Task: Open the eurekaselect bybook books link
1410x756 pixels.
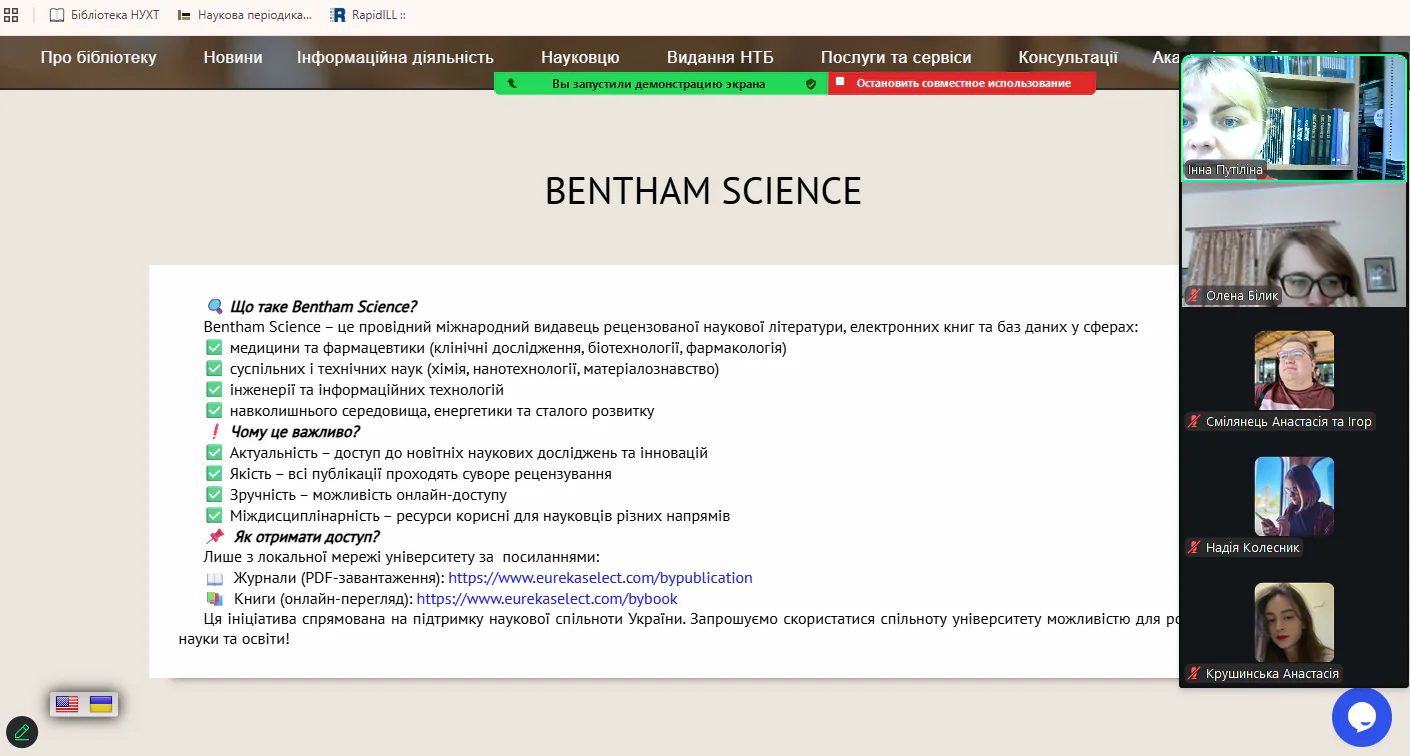Action: (547, 599)
